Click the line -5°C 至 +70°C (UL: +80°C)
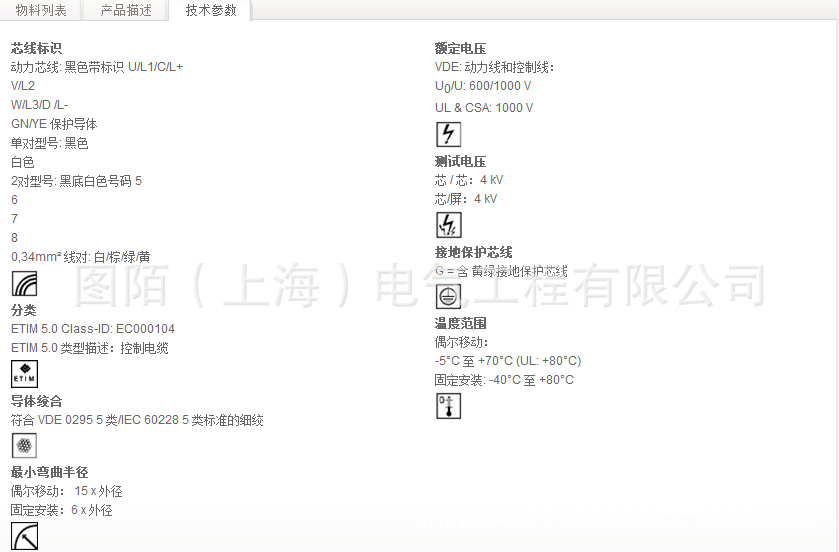The height and width of the screenshot is (552, 839). [508, 361]
